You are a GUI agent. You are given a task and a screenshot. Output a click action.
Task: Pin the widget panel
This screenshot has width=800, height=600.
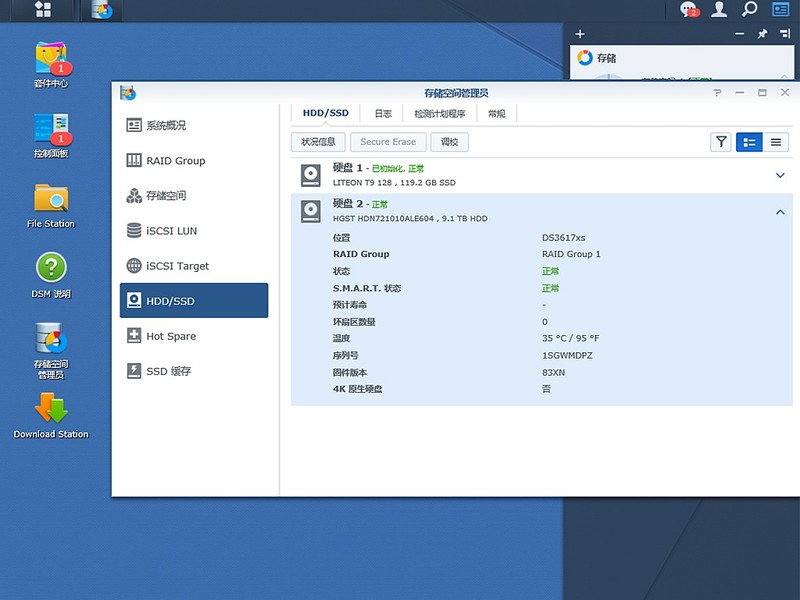[x=762, y=34]
